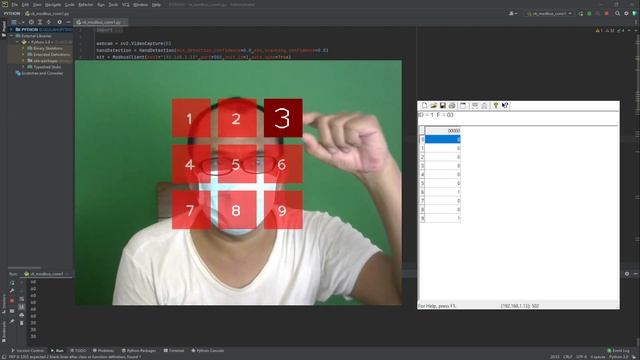Click the lightbulb About icon in Modbus toolbar
The height and width of the screenshot is (360, 640).
click(x=496, y=106)
